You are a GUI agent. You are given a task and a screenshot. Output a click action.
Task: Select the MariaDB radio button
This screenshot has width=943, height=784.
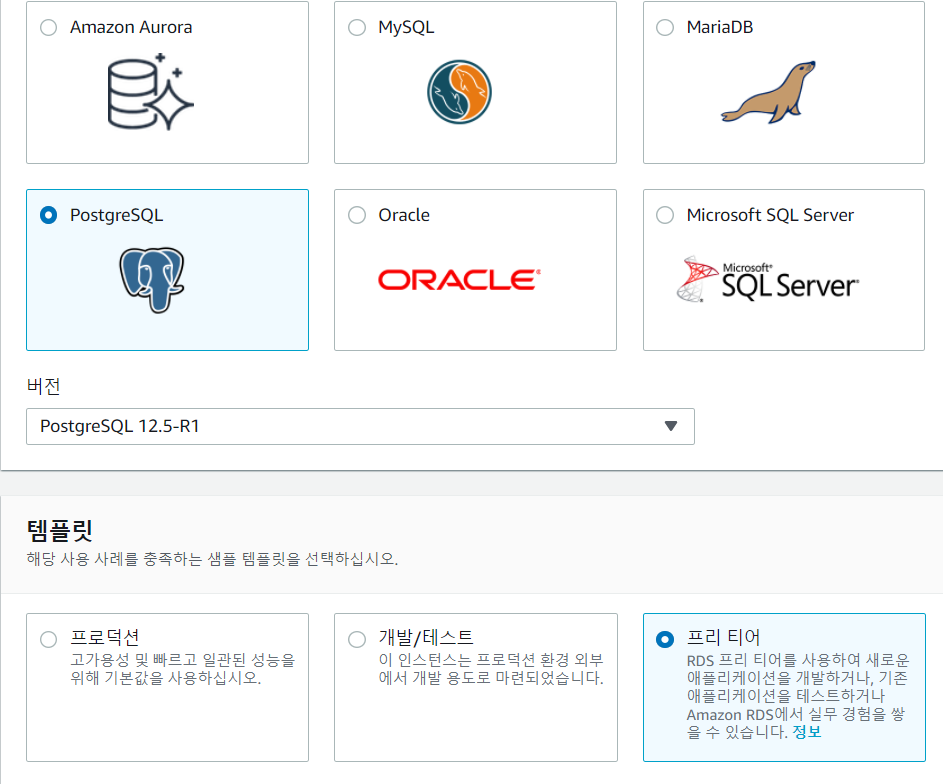click(x=665, y=28)
